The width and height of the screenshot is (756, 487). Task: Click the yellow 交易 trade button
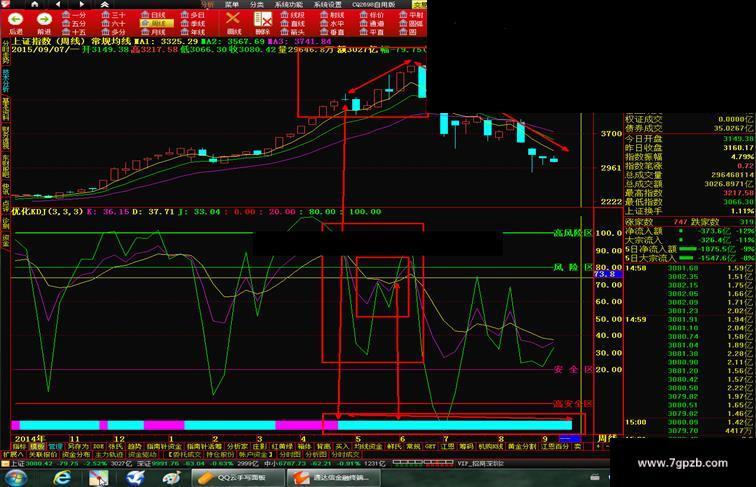click(x=419, y=4)
